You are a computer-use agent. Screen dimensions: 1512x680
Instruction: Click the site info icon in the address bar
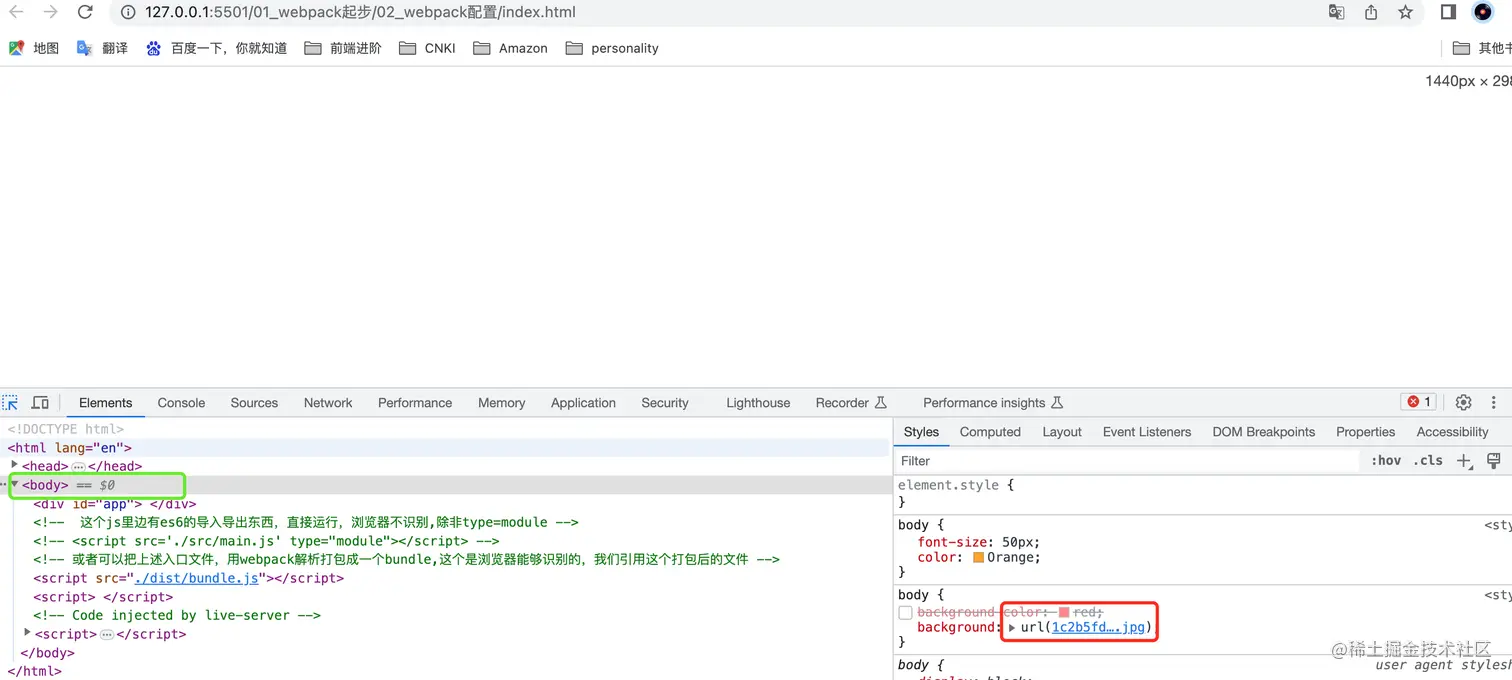128,12
